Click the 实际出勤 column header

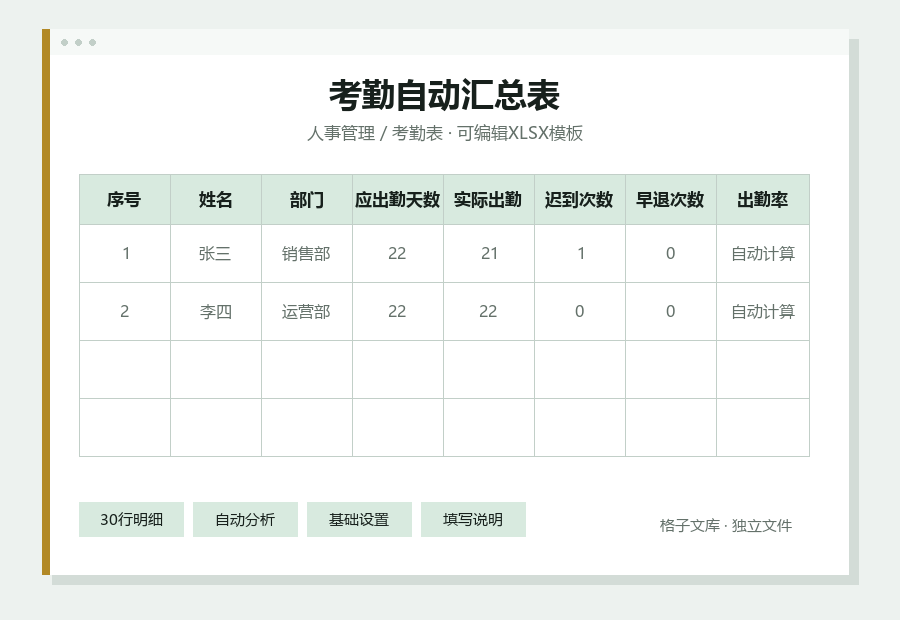(x=488, y=200)
